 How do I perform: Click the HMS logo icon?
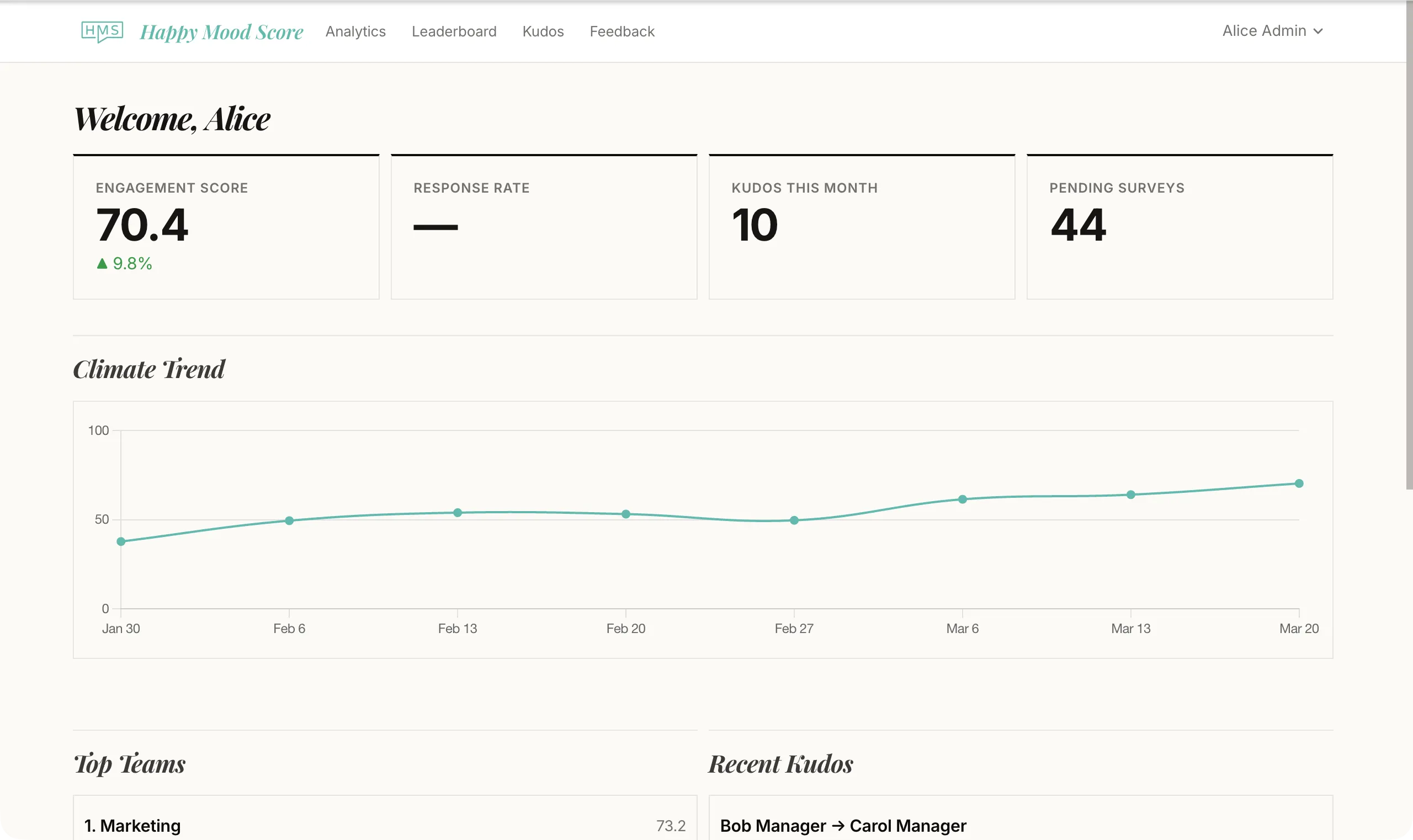click(x=103, y=31)
